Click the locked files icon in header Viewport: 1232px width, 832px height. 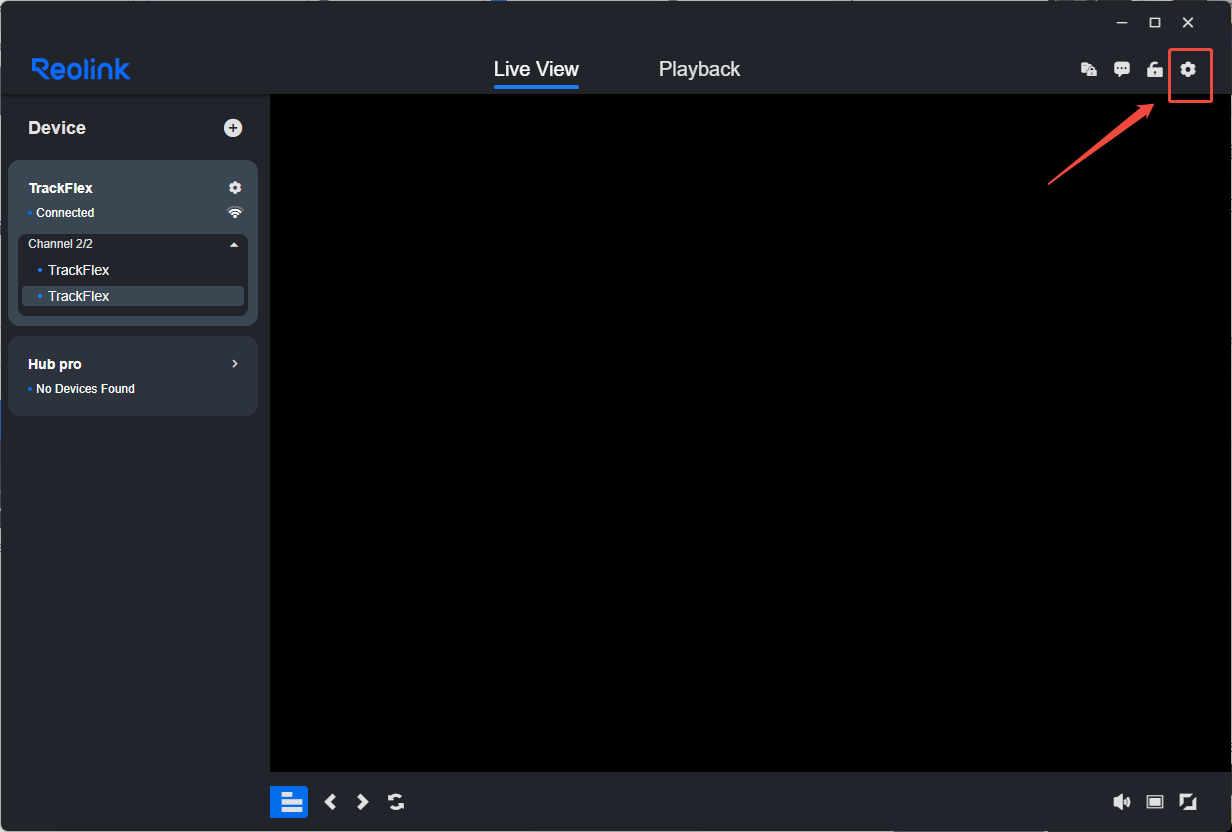tap(1089, 69)
